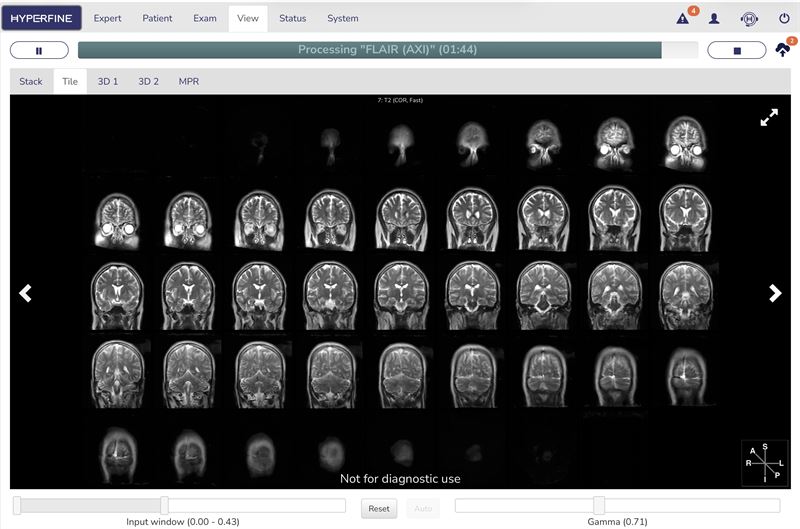Stop the scan with the stop button
Image resolution: width=800 pixels, height=529 pixels.
coord(736,51)
